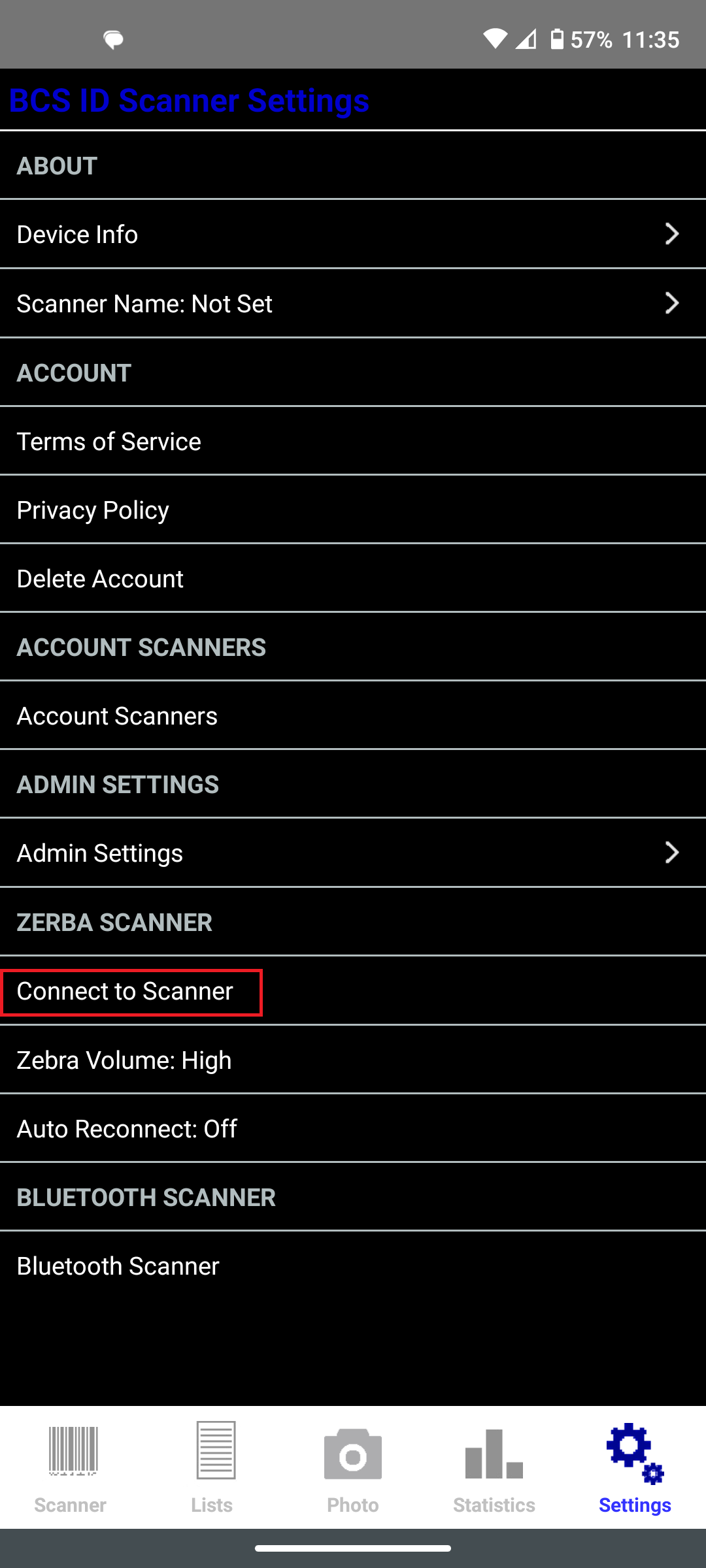The width and height of the screenshot is (706, 1568).
Task: Open Account Scanners entry
Action: tap(353, 715)
